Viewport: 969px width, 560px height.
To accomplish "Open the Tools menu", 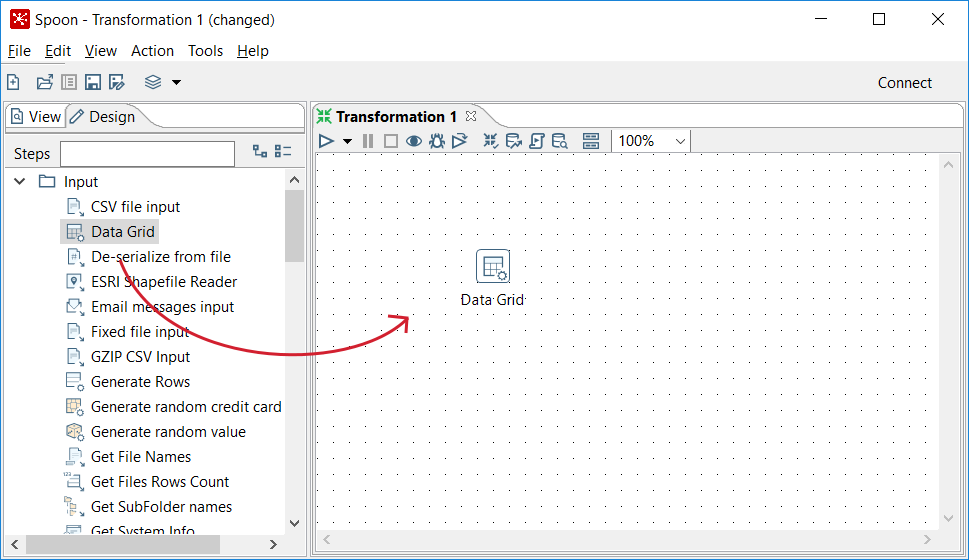I will (205, 51).
